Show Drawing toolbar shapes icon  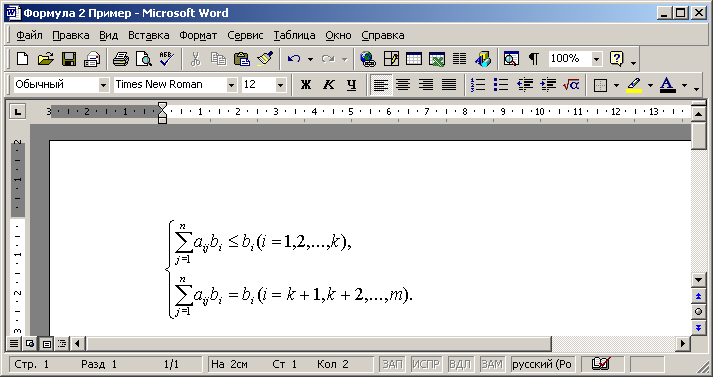pos(483,59)
